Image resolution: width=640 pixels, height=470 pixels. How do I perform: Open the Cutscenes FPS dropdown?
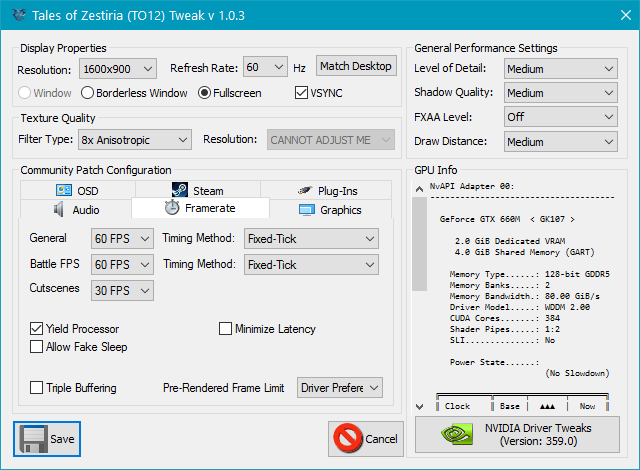coord(122,290)
